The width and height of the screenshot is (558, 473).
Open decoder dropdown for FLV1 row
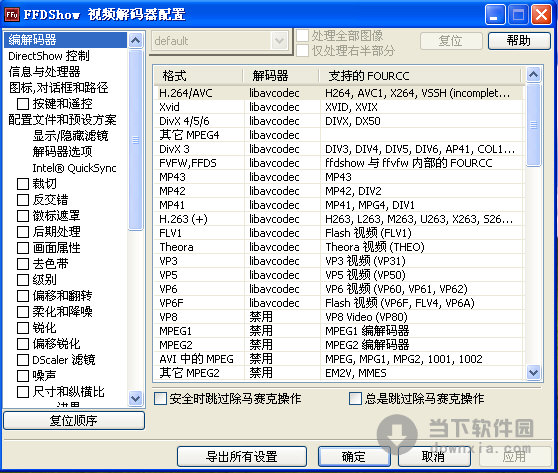coord(282,233)
